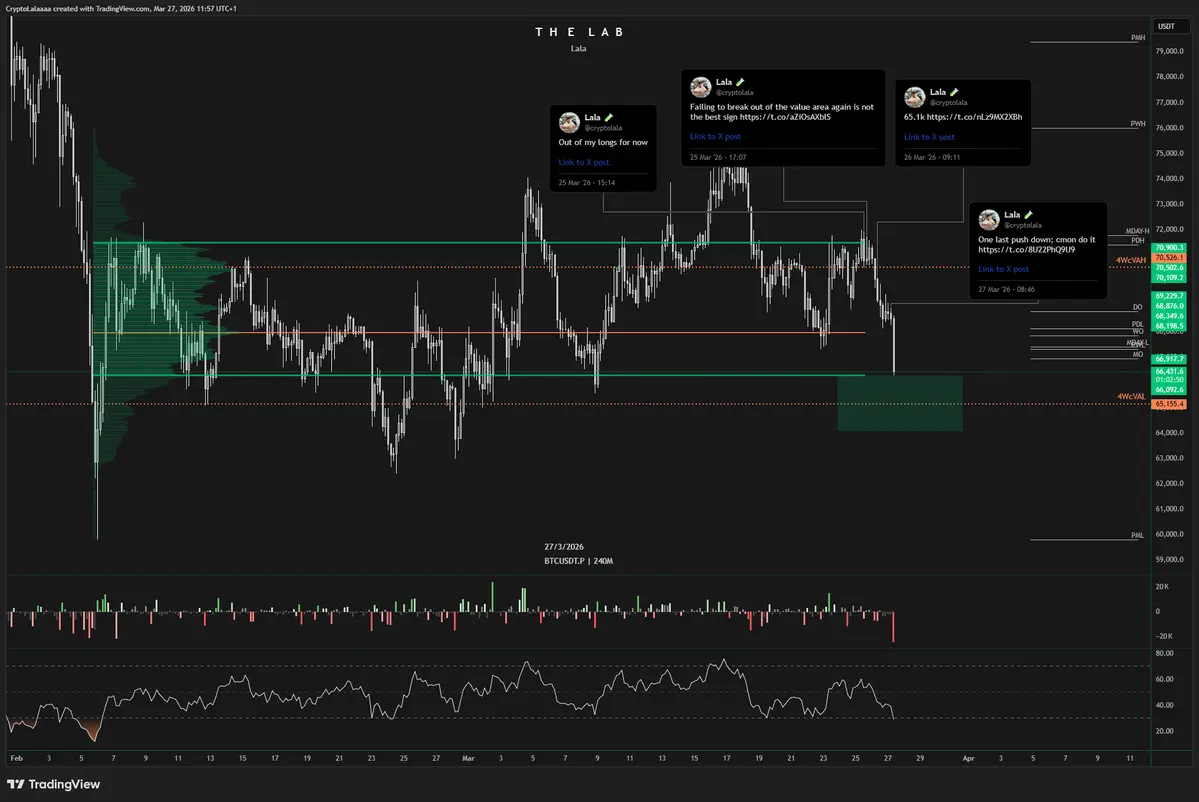This screenshot has height=802, width=1199.
Task: Click the 4WcVAH level label
Action: coord(1130,260)
